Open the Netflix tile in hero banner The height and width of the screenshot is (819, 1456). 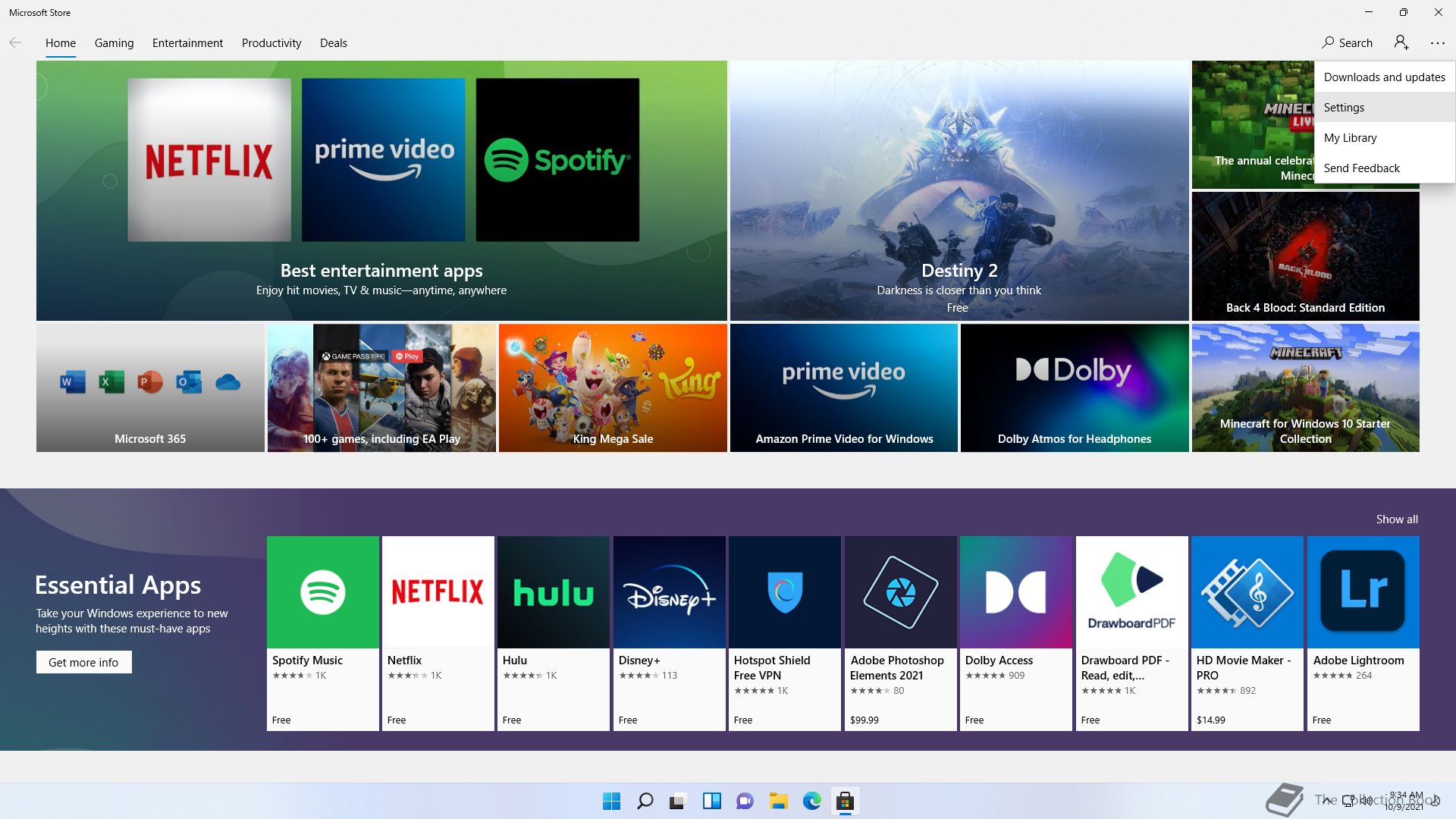(x=209, y=160)
